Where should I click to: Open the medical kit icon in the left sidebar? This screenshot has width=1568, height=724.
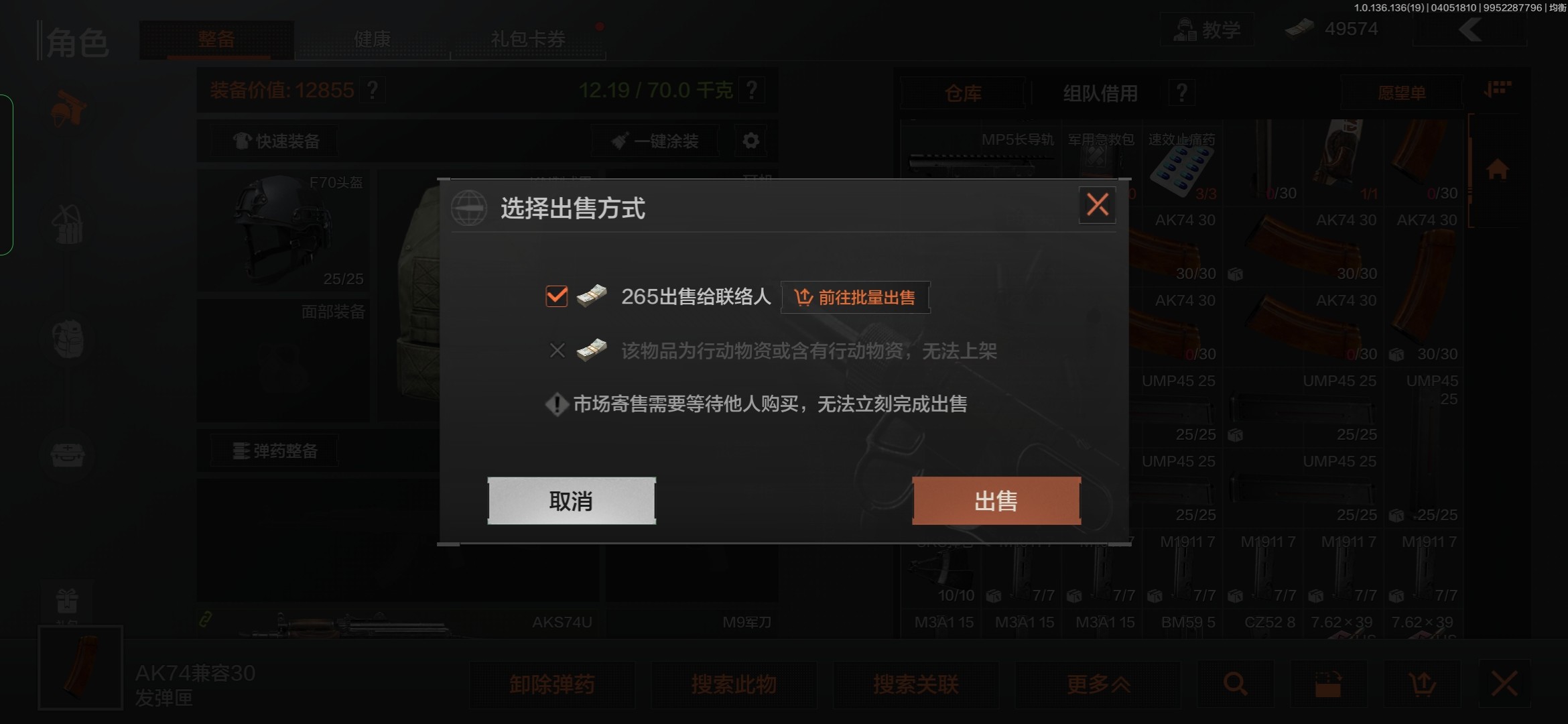68,455
